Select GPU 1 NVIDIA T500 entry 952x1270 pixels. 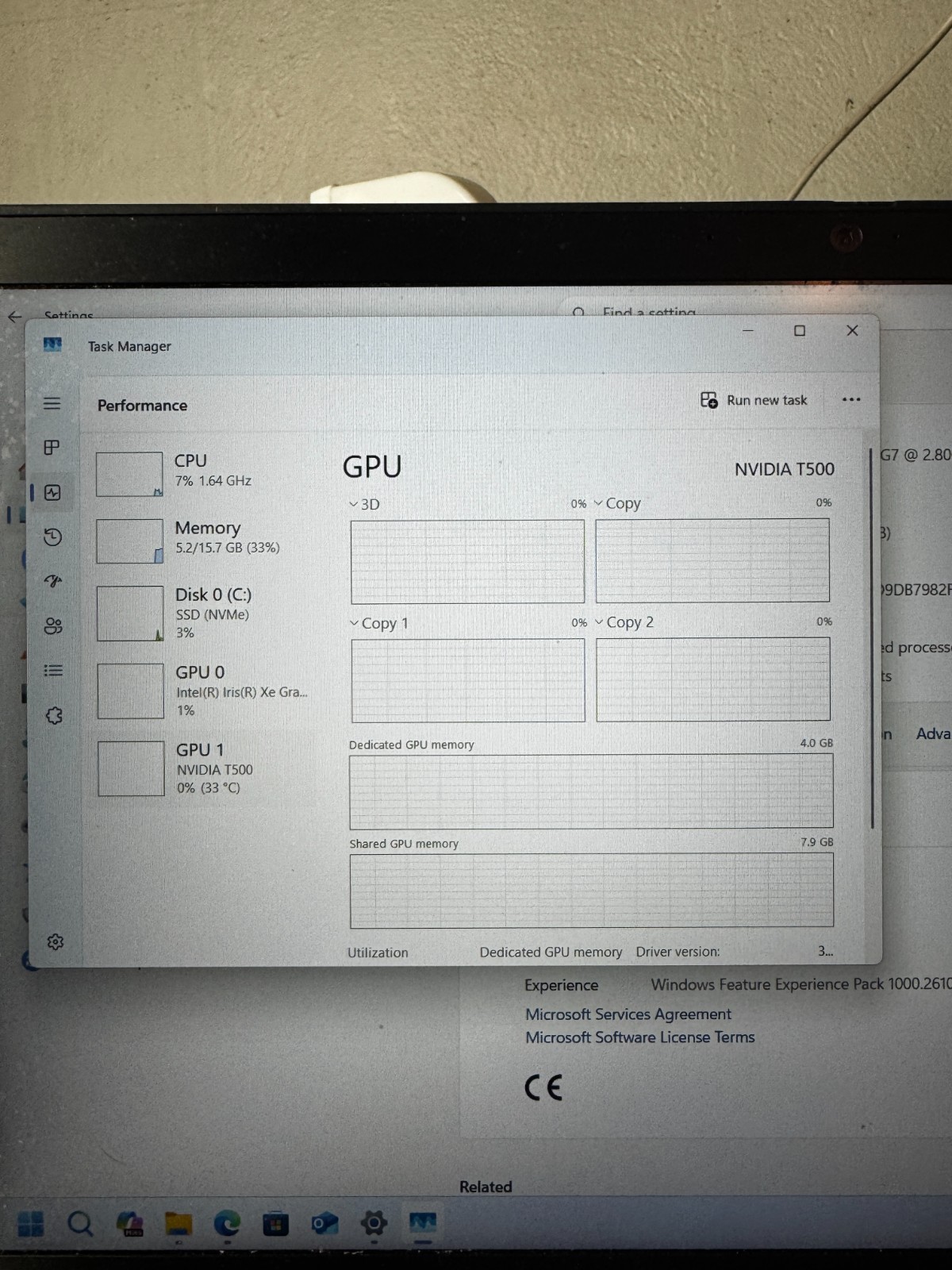(x=205, y=768)
